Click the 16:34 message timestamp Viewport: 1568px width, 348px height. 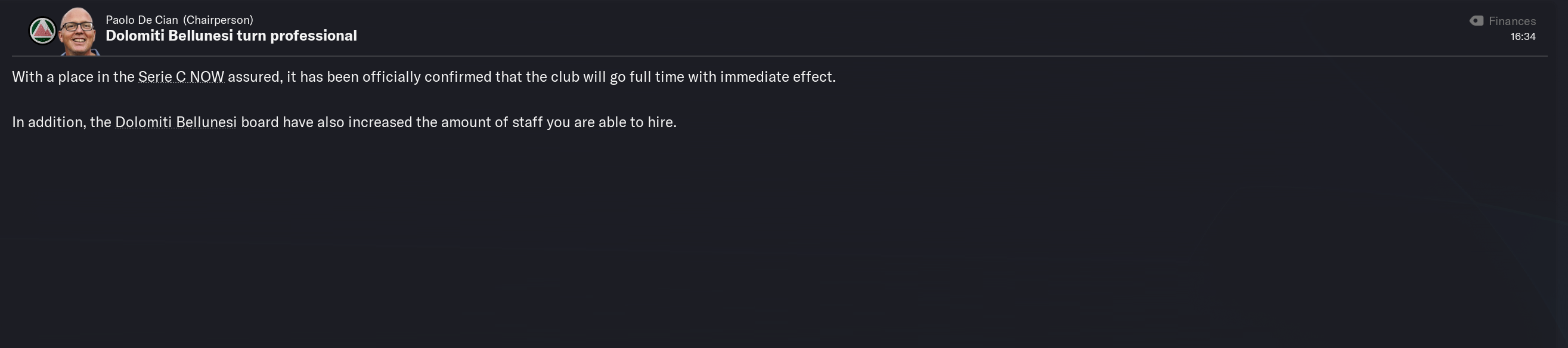(x=1522, y=36)
